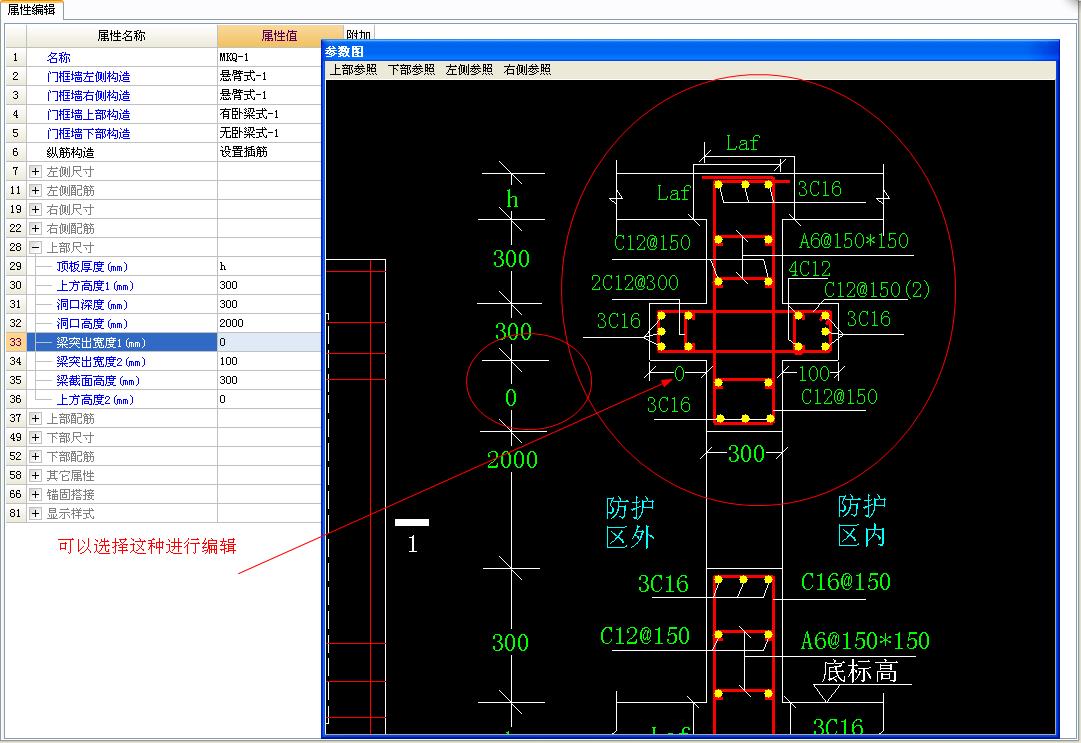
Task: Collapse the 上部尺寸 group
Action: pyautogui.click(x=35, y=247)
